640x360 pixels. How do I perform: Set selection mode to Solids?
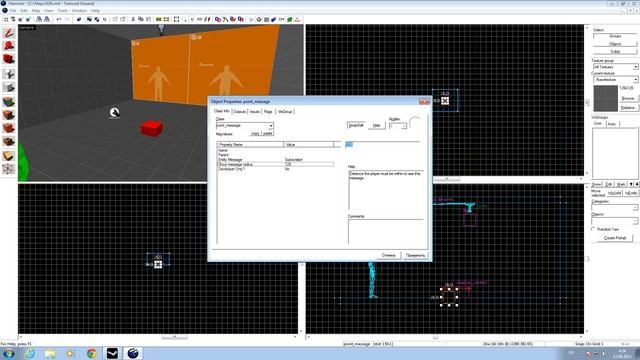click(x=615, y=51)
